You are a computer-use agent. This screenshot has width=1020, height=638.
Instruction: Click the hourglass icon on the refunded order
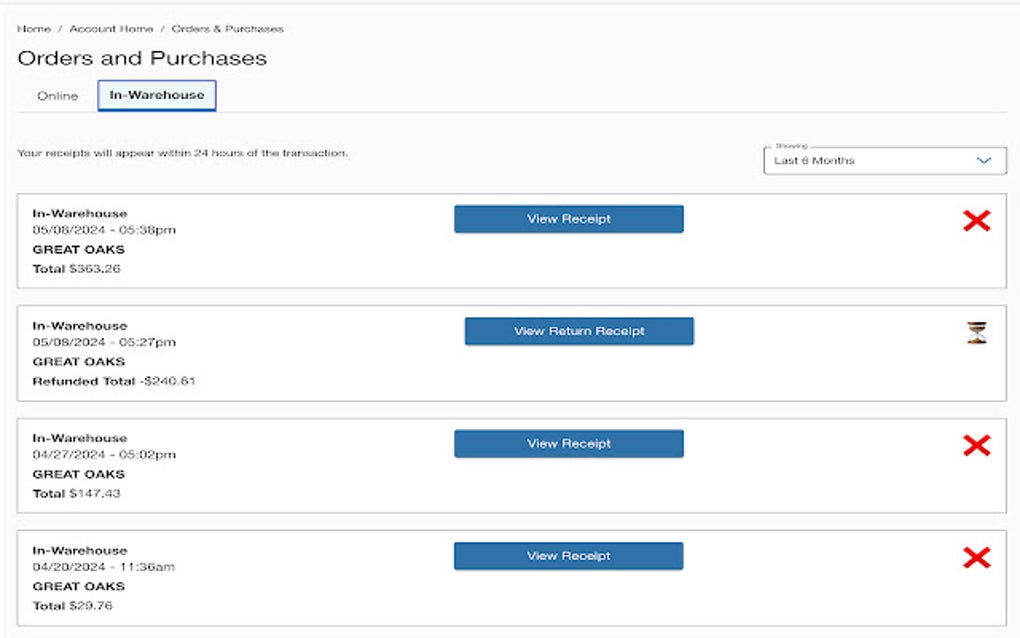(x=976, y=333)
